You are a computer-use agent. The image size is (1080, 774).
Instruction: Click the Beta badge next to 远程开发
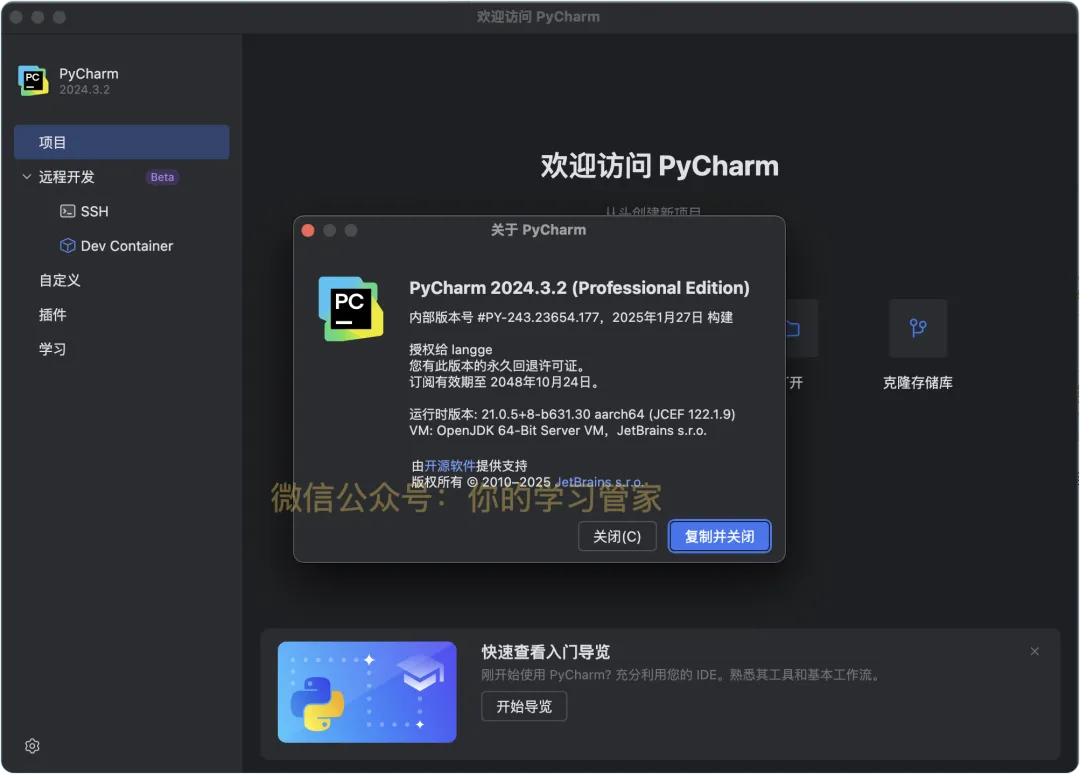163,177
